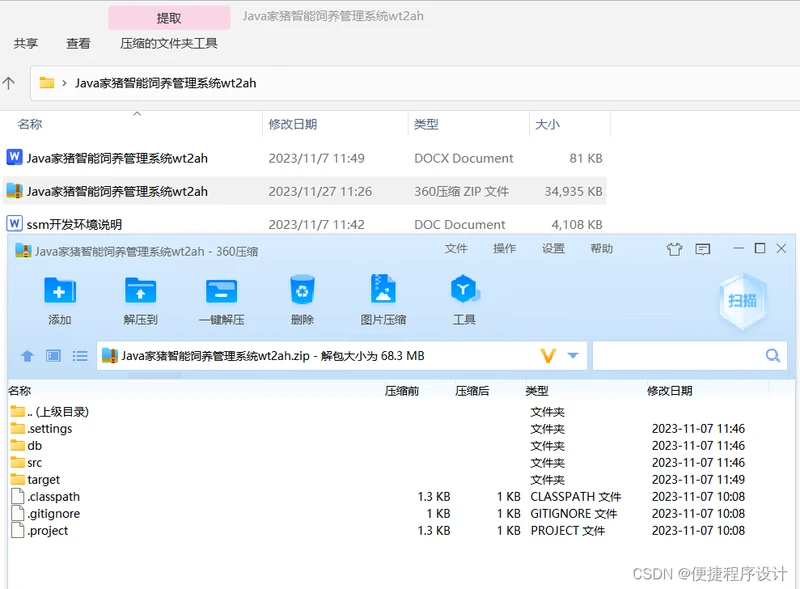Screen dimensions: 800x589
Task: Click the GITIGNORE 文件 type cell
Action: click(x=573, y=513)
